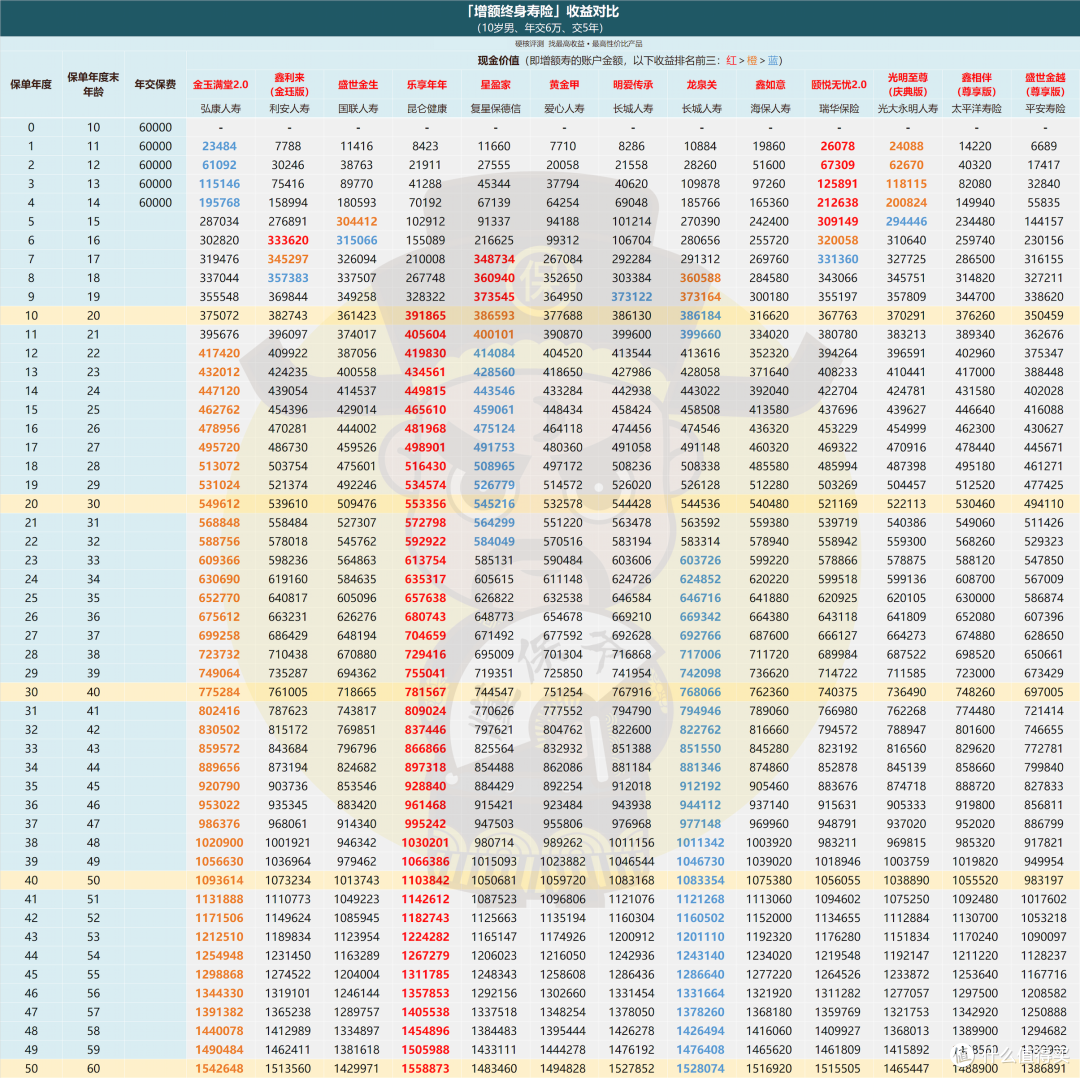The image size is (1080, 1078).
Task: Click blue value 1528074 in year 50
Action: click(x=700, y=1069)
